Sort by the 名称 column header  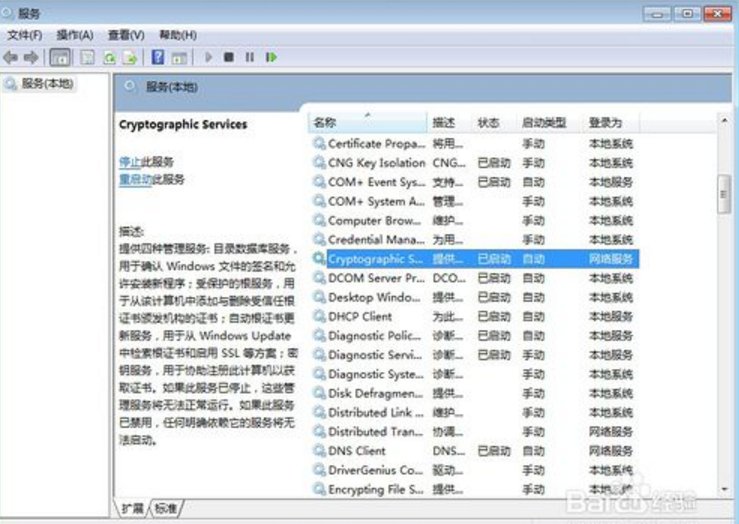(x=368, y=123)
